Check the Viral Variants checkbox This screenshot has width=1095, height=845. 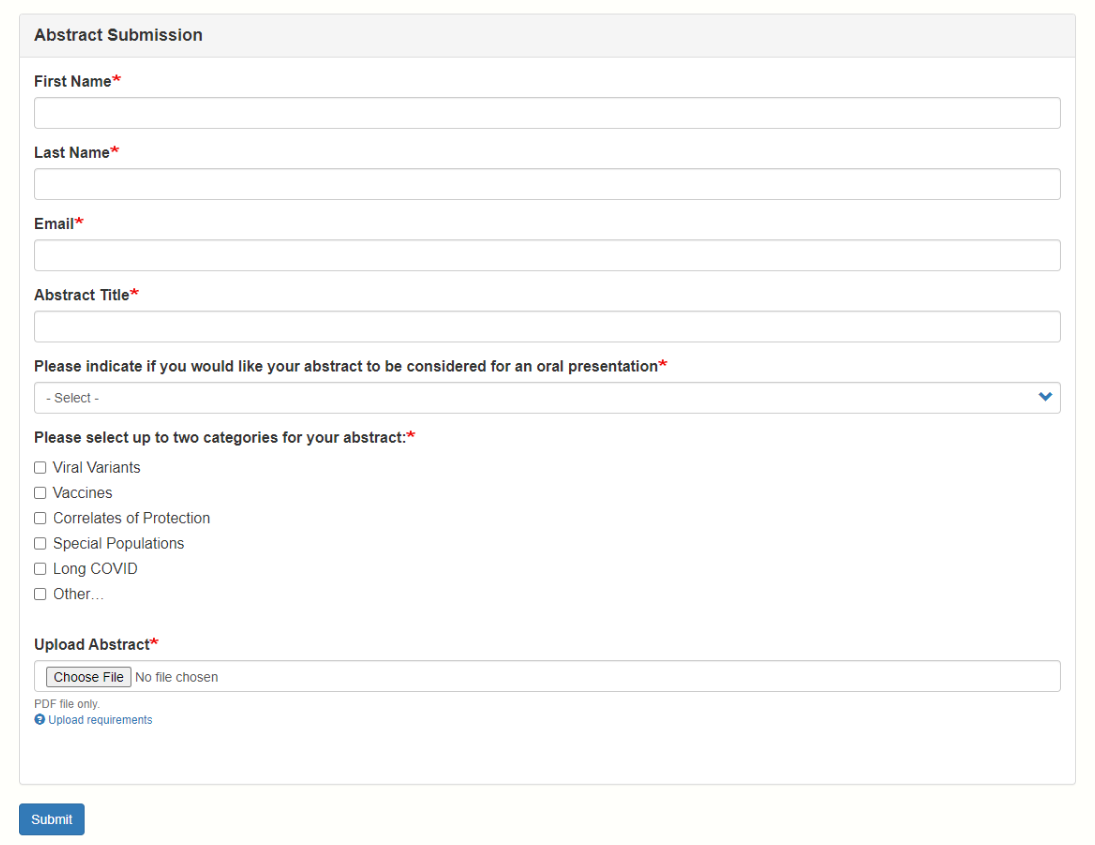pyautogui.click(x=40, y=468)
